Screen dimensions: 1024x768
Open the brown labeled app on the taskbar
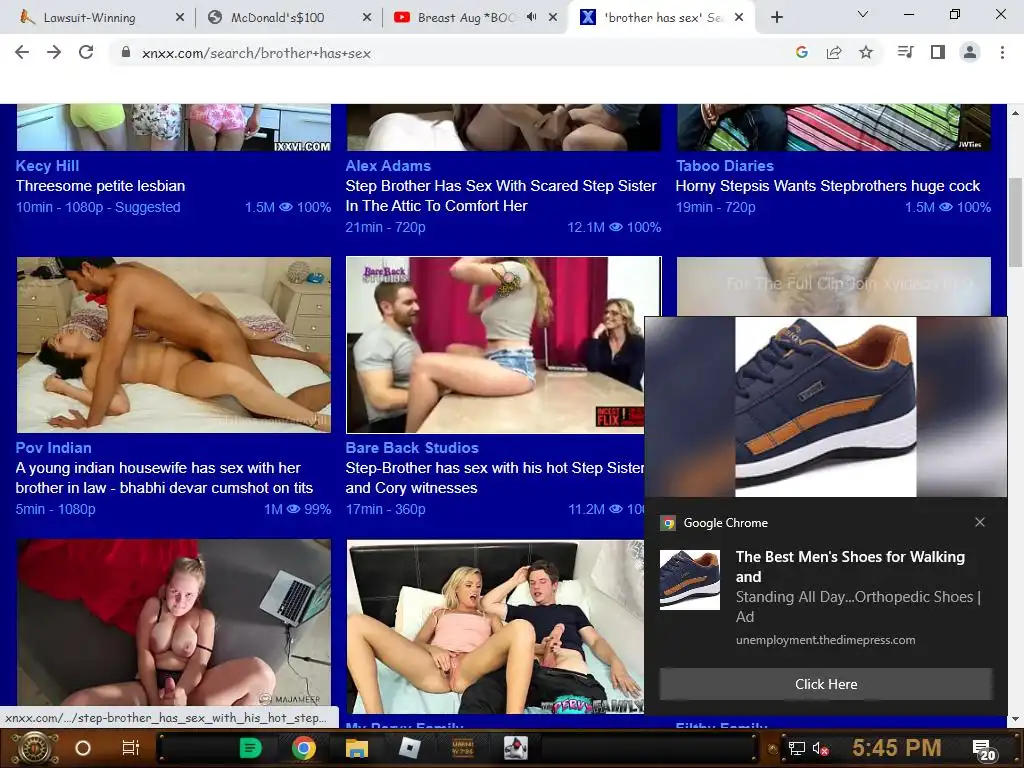(462, 748)
